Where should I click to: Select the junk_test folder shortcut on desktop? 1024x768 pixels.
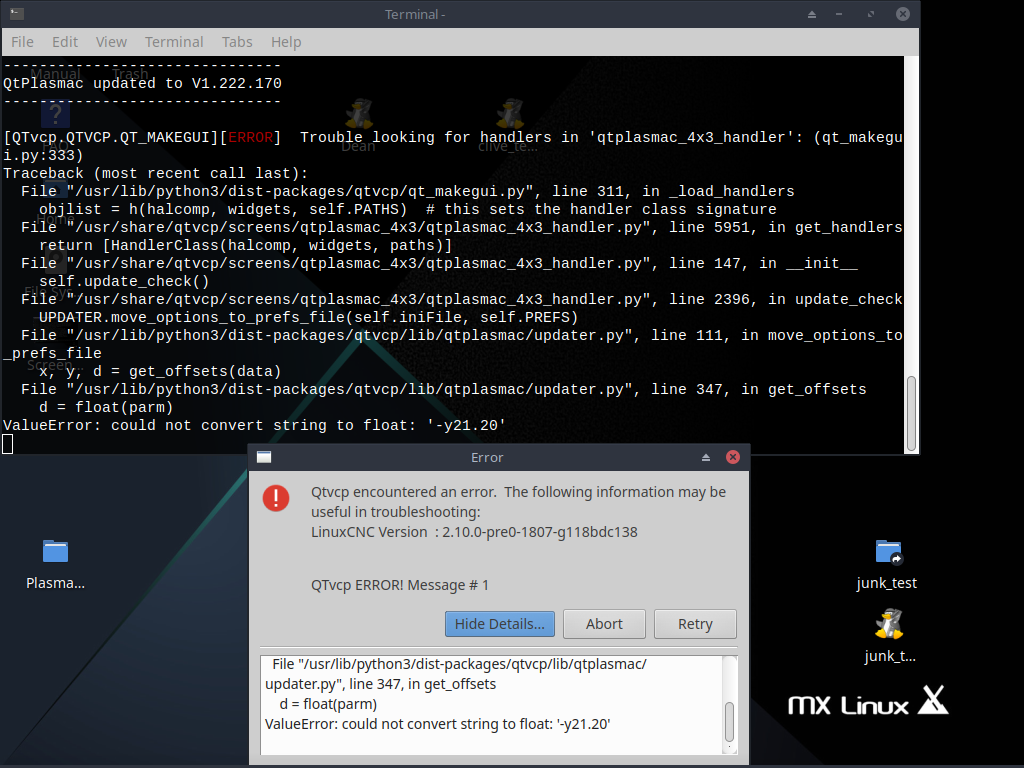[887, 564]
